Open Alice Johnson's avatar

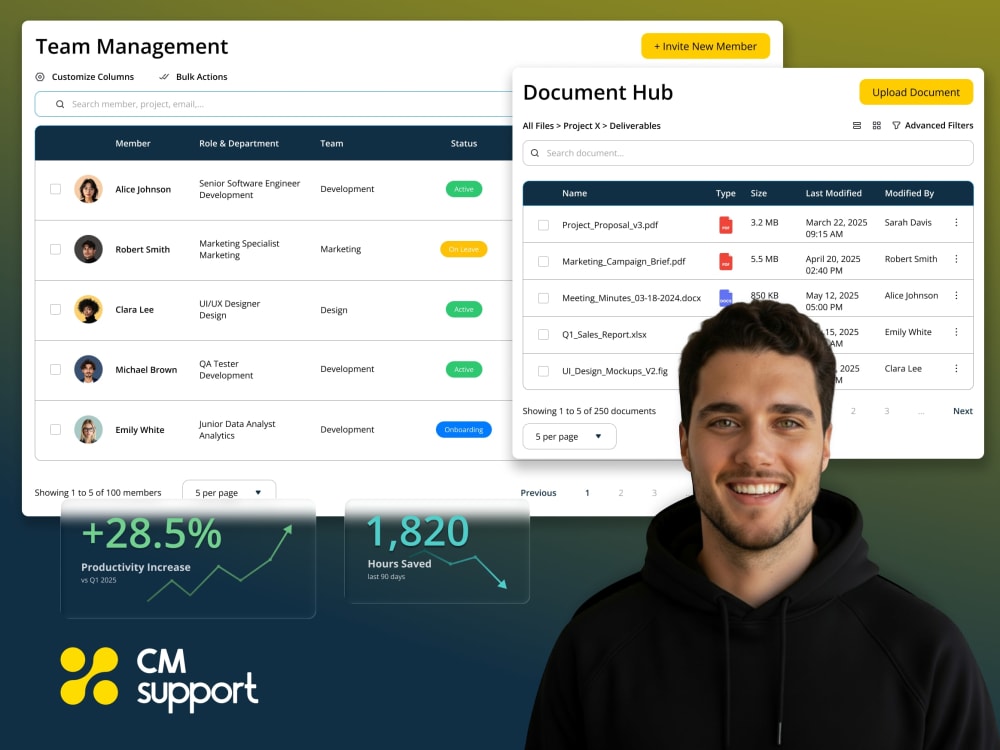[89, 189]
